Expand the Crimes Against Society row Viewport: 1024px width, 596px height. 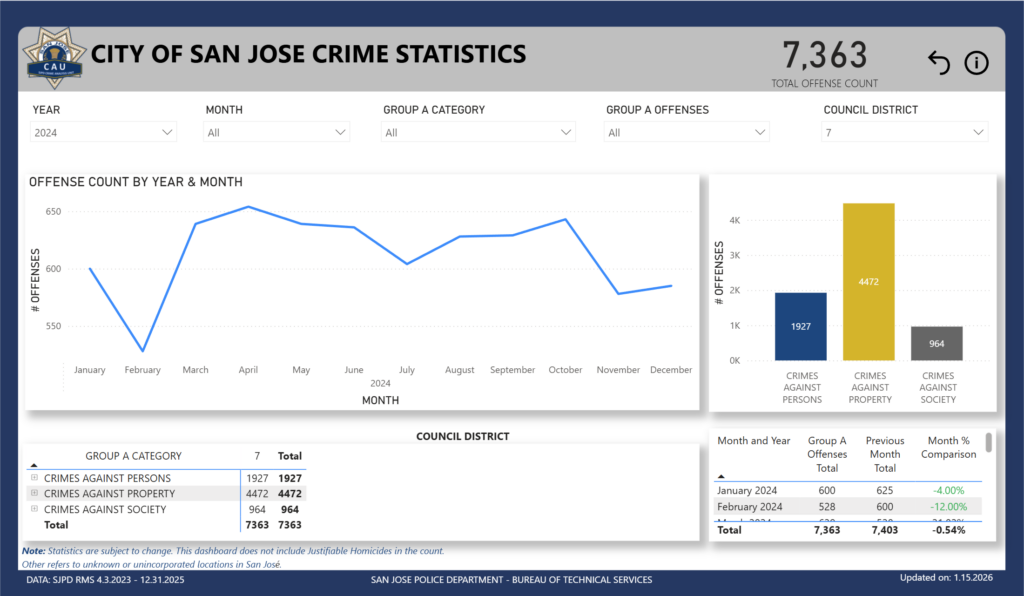pyautogui.click(x=35, y=510)
